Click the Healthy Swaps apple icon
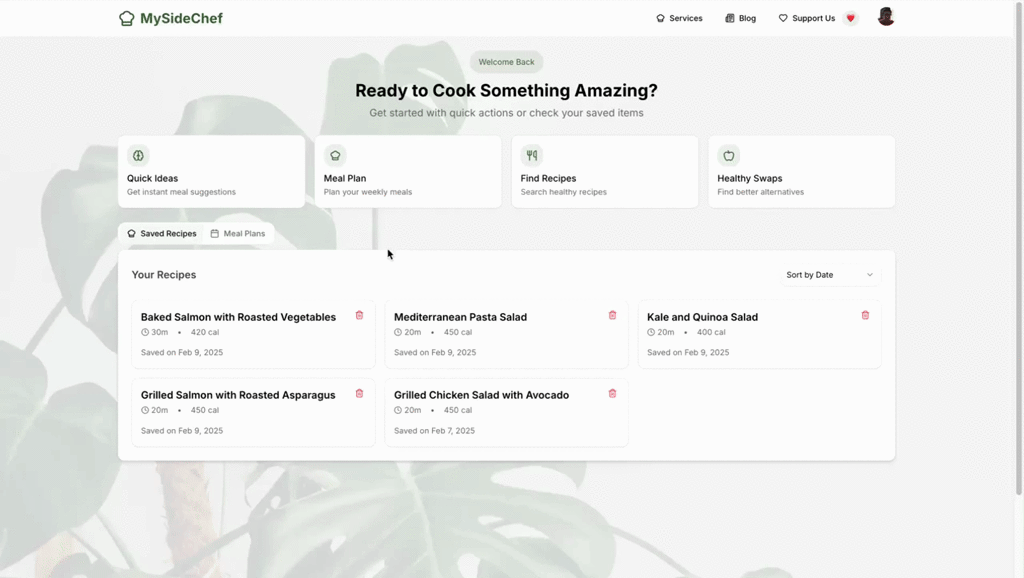The image size is (1024, 578). tap(729, 155)
